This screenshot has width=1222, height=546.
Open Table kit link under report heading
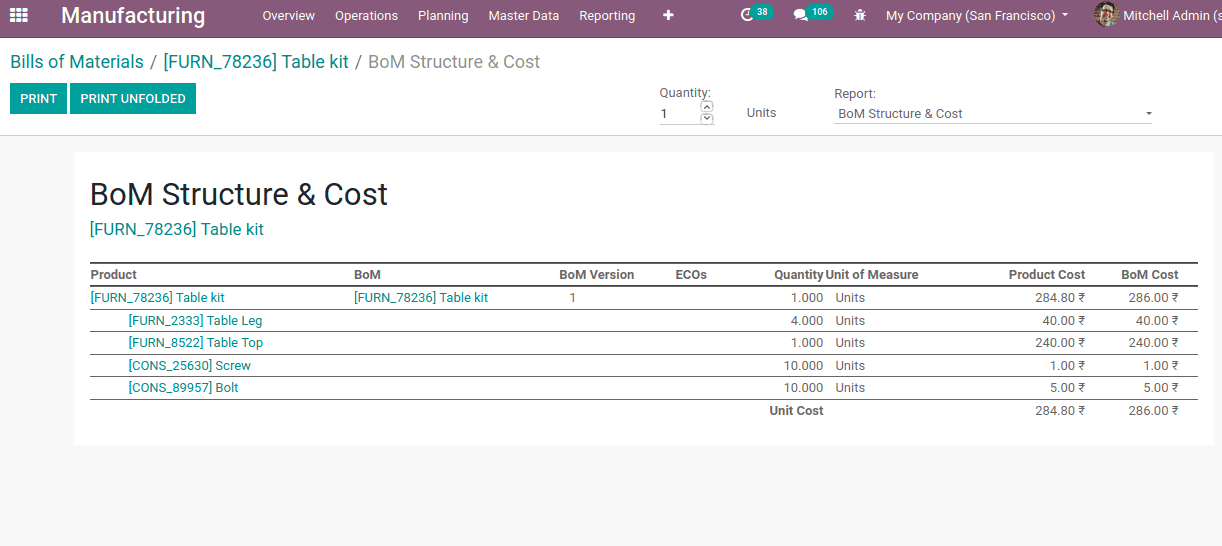[177, 229]
